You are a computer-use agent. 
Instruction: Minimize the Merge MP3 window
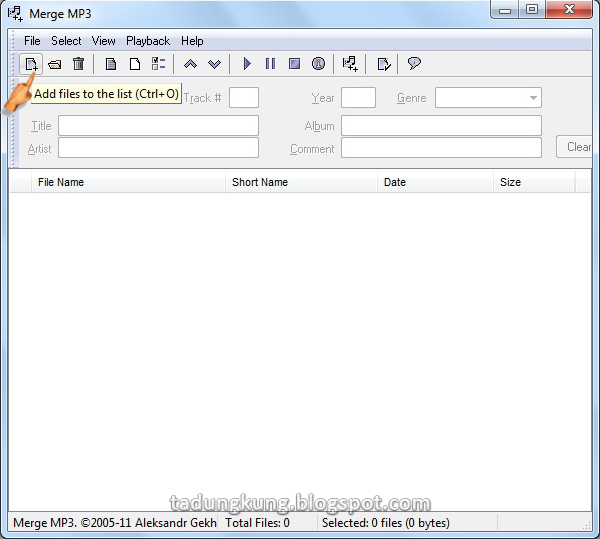pyautogui.click(x=505, y=10)
